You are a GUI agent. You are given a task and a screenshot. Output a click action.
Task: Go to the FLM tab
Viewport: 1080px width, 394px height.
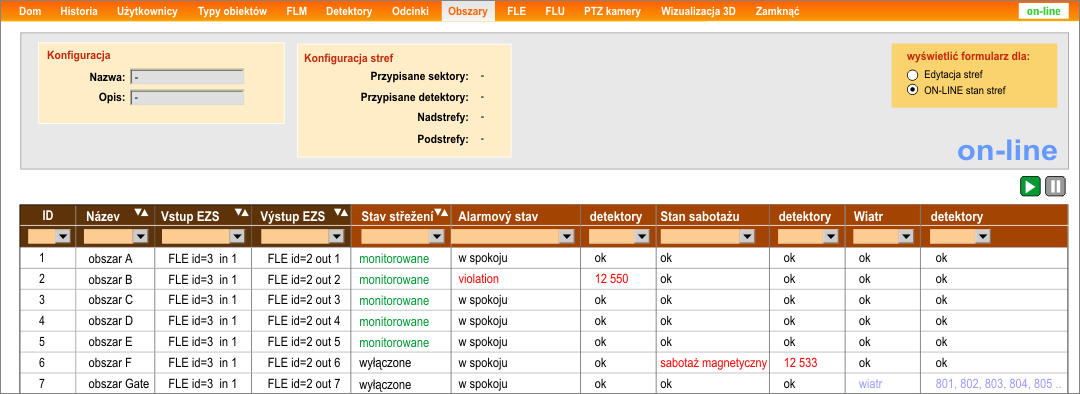pos(297,11)
